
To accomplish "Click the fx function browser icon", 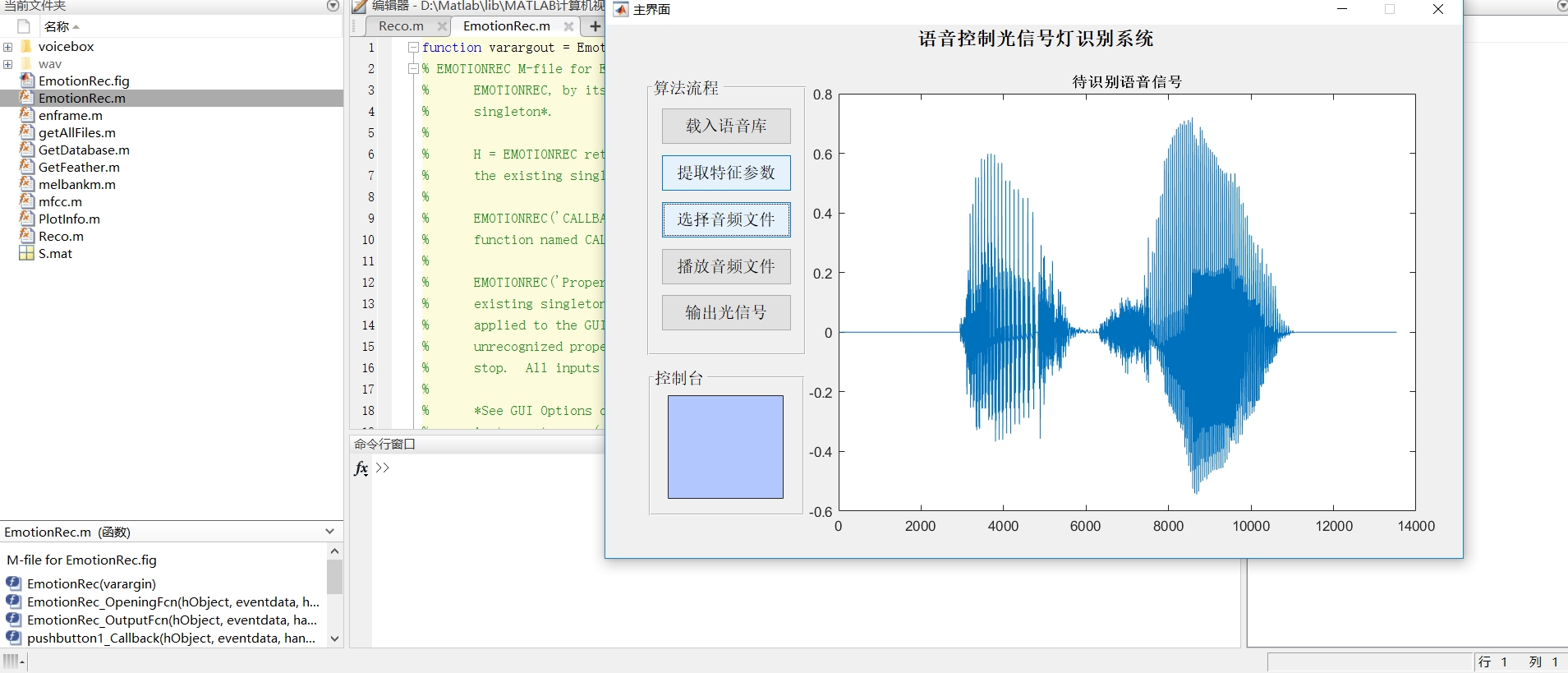I will point(361,468).
